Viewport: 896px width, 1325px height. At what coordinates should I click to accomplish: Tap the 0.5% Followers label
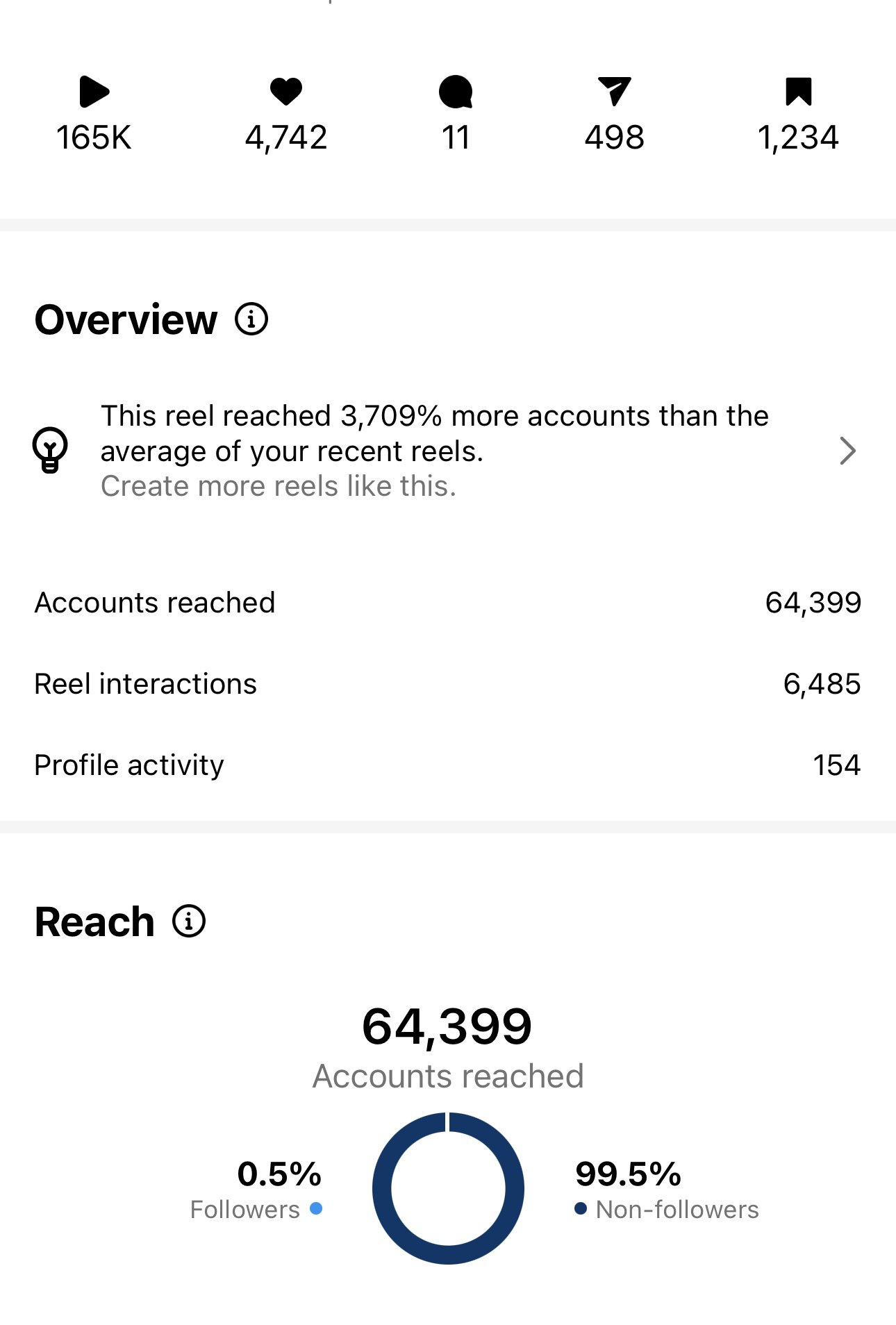coord(279,1174)
